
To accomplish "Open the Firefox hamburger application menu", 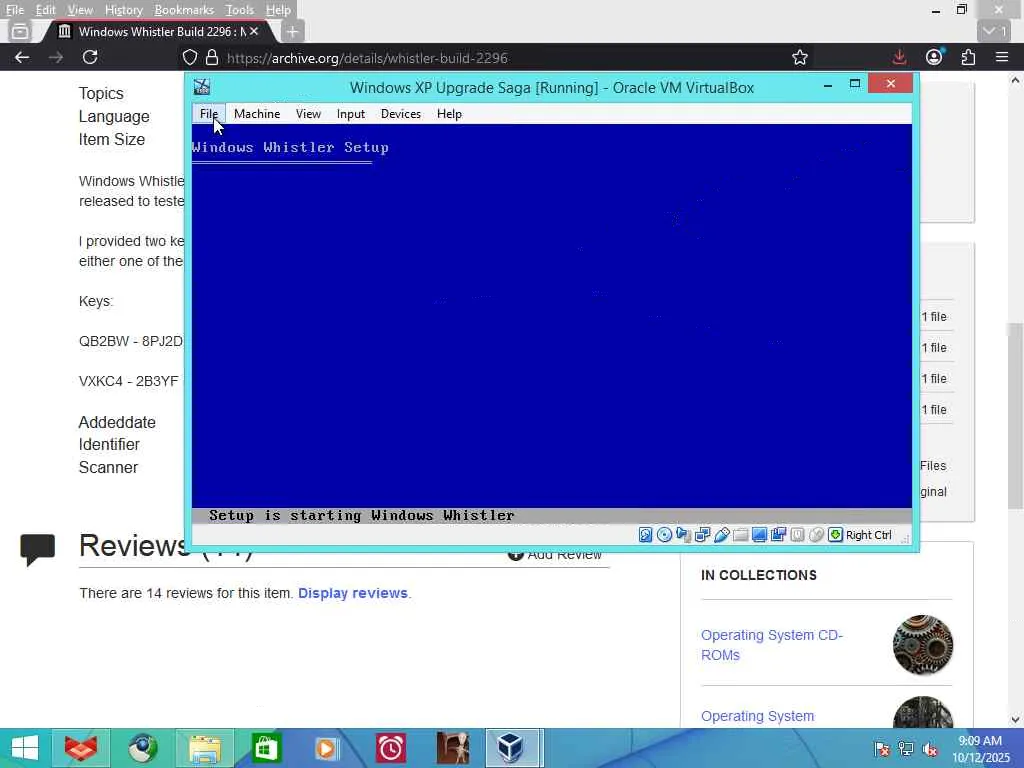I will click(1002, 57).
